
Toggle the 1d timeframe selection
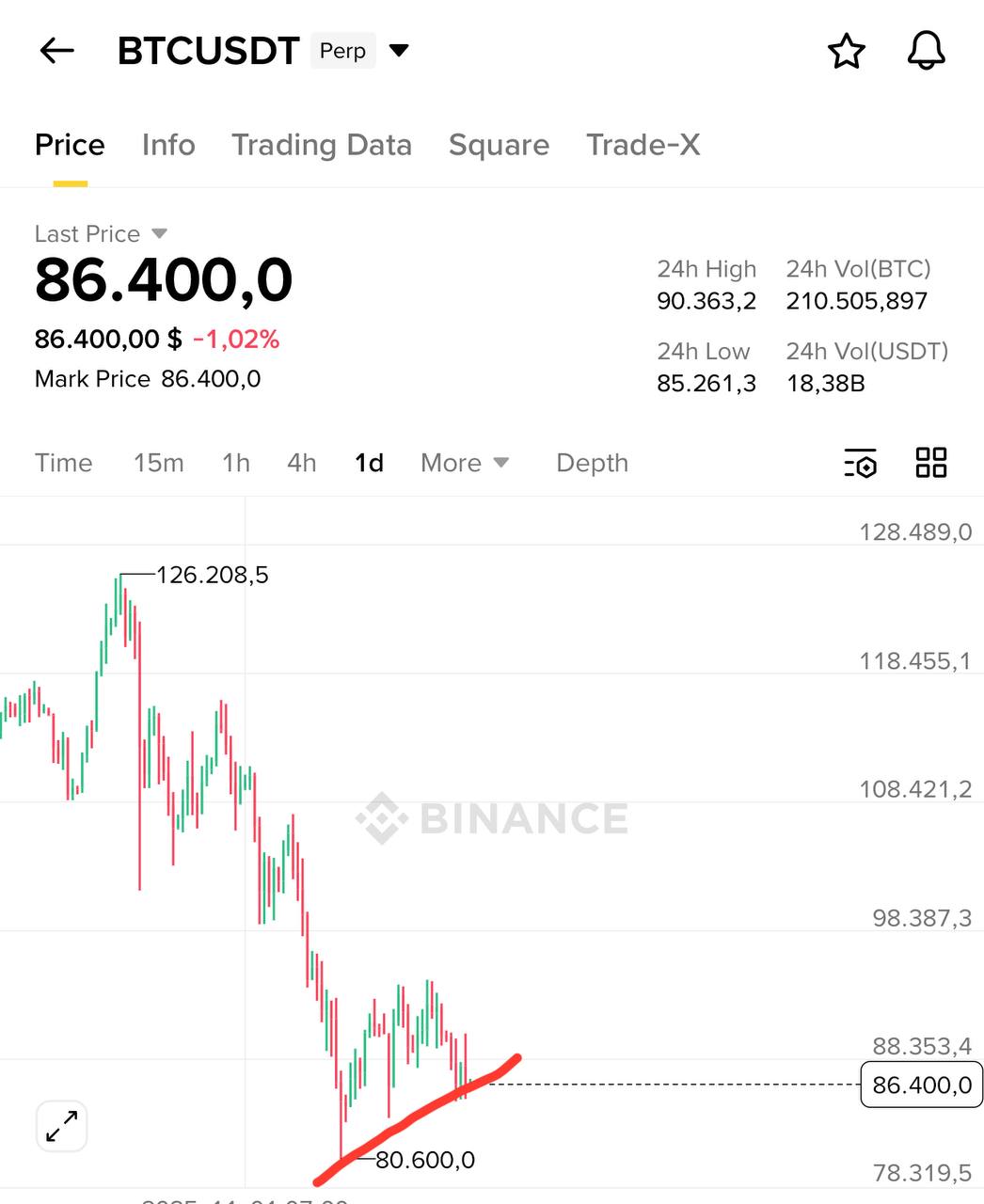click(369, 463)
